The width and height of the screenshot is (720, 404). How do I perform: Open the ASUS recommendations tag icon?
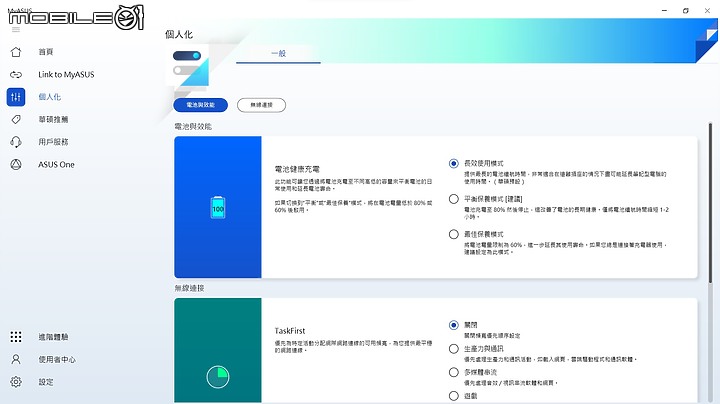pos(16,119)
